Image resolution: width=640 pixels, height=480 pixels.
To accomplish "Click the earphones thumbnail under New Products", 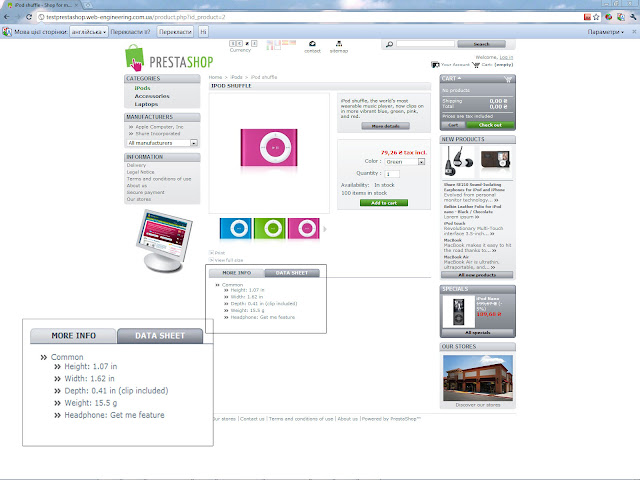I will [458, 162].
